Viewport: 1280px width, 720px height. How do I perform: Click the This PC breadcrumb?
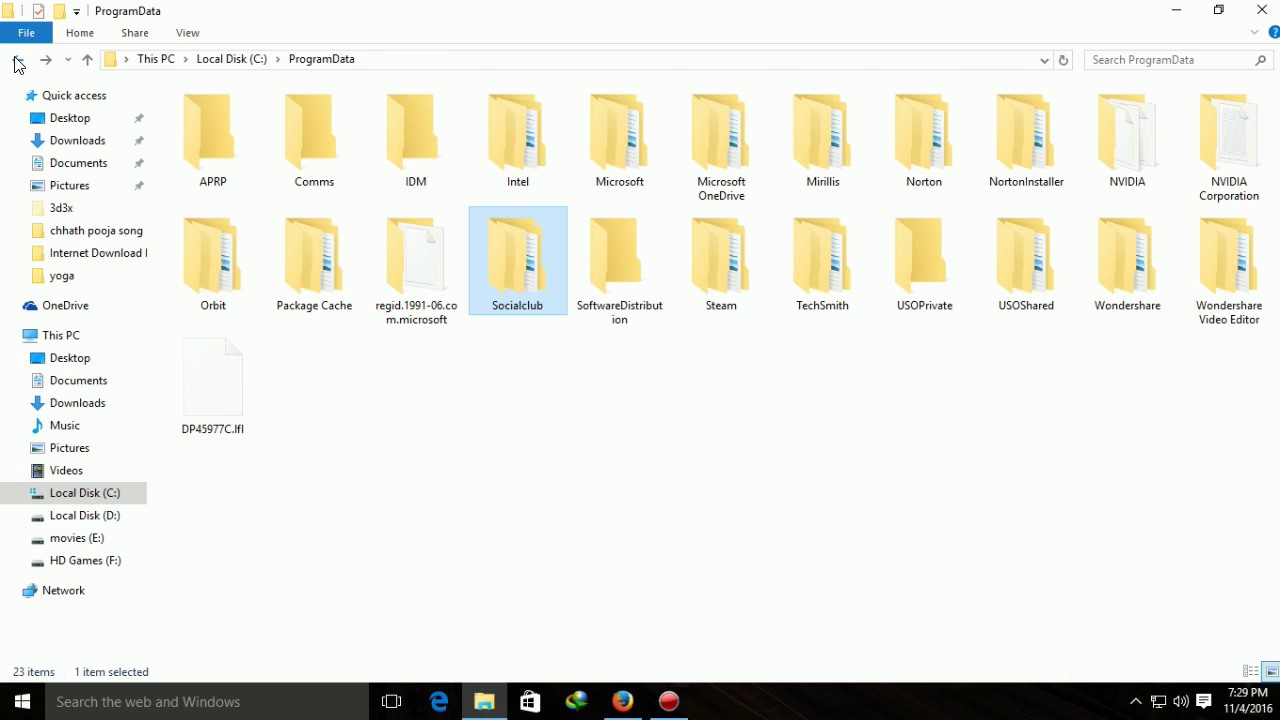(x=156, y=60)
